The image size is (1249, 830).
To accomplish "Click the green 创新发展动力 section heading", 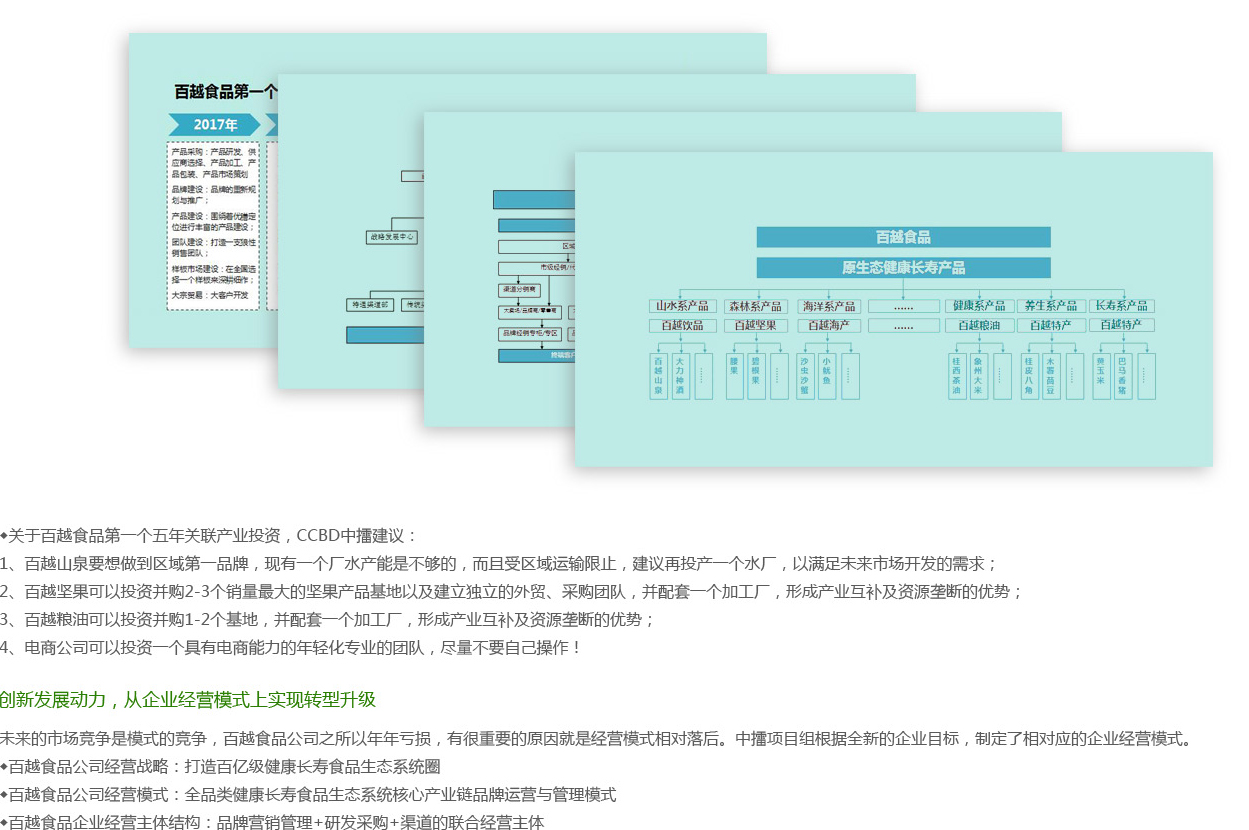I will 188,699.
